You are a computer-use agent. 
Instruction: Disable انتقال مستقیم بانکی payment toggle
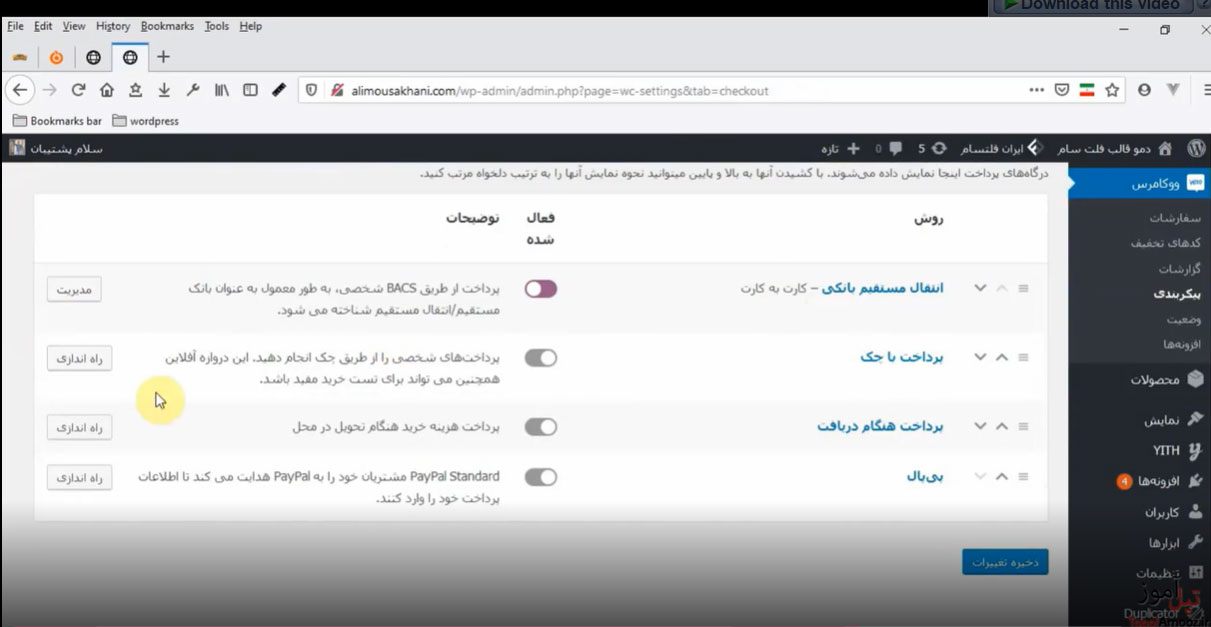(x=541, y=288)
